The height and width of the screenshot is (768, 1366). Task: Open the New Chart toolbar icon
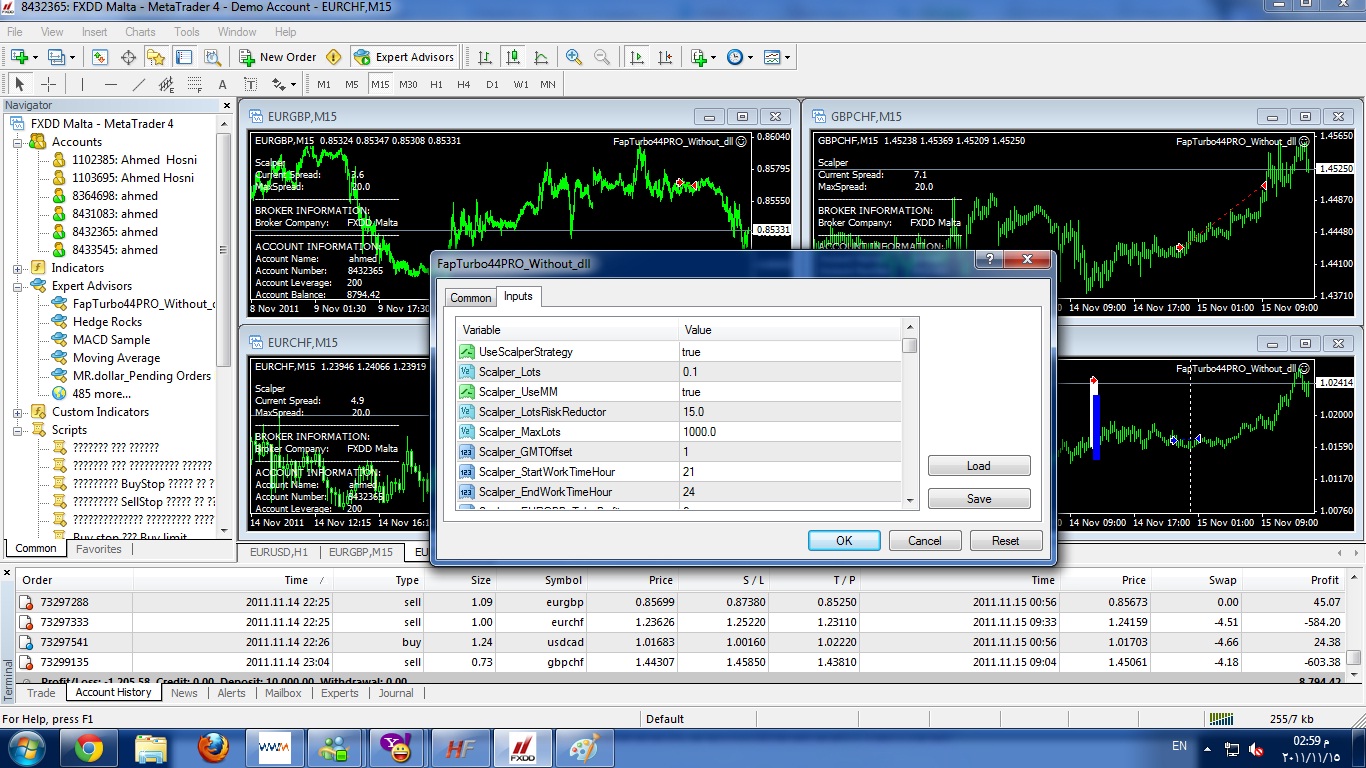pos(19,57)
